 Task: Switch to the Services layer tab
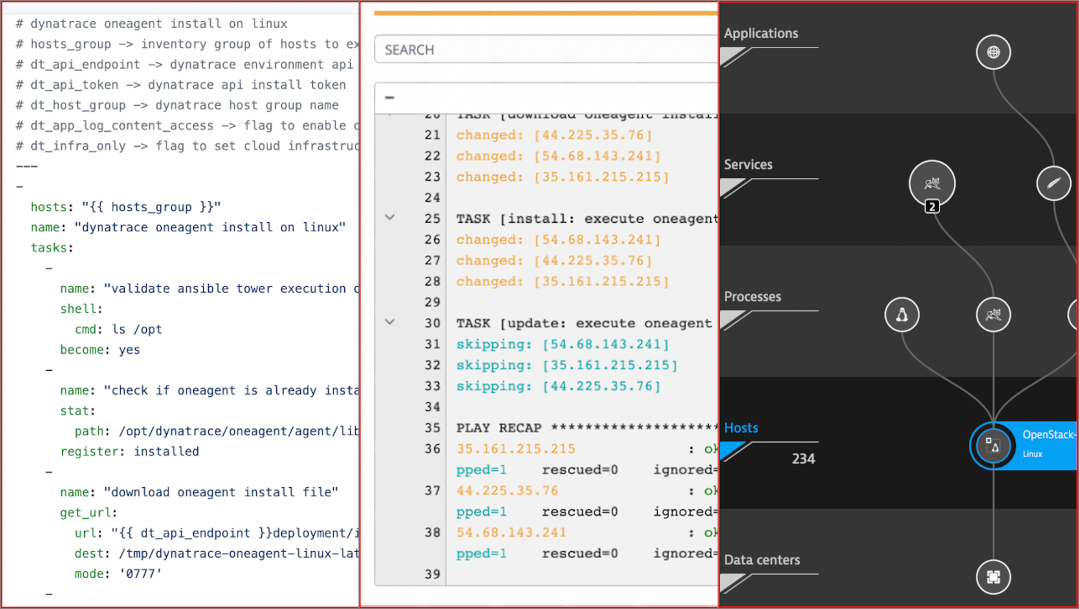[x=748, y=164]
